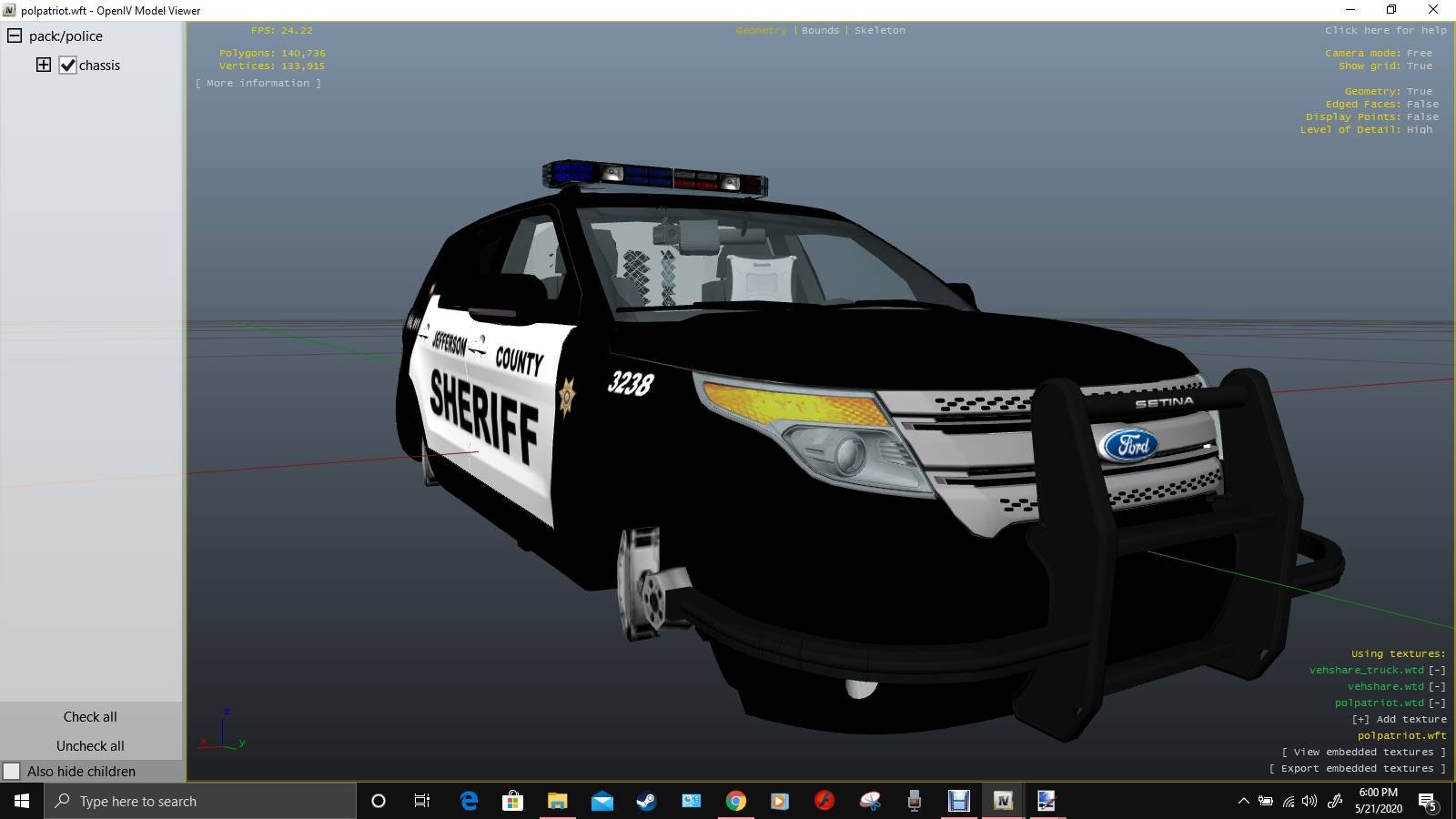The image size is (1456, 819).
Task: Show hidden system tray icons
Action: [1243, 801]
